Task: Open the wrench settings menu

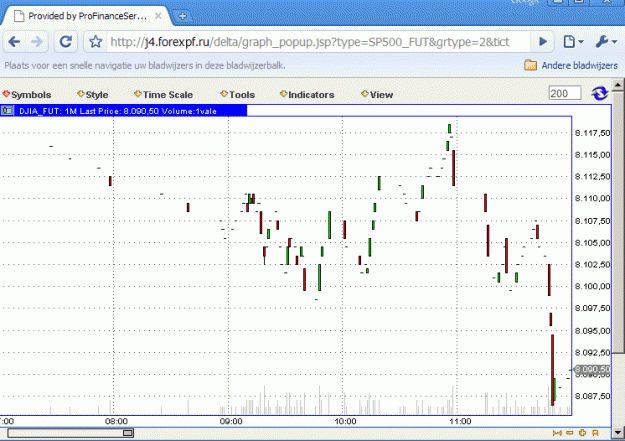Action: (606, 41)
